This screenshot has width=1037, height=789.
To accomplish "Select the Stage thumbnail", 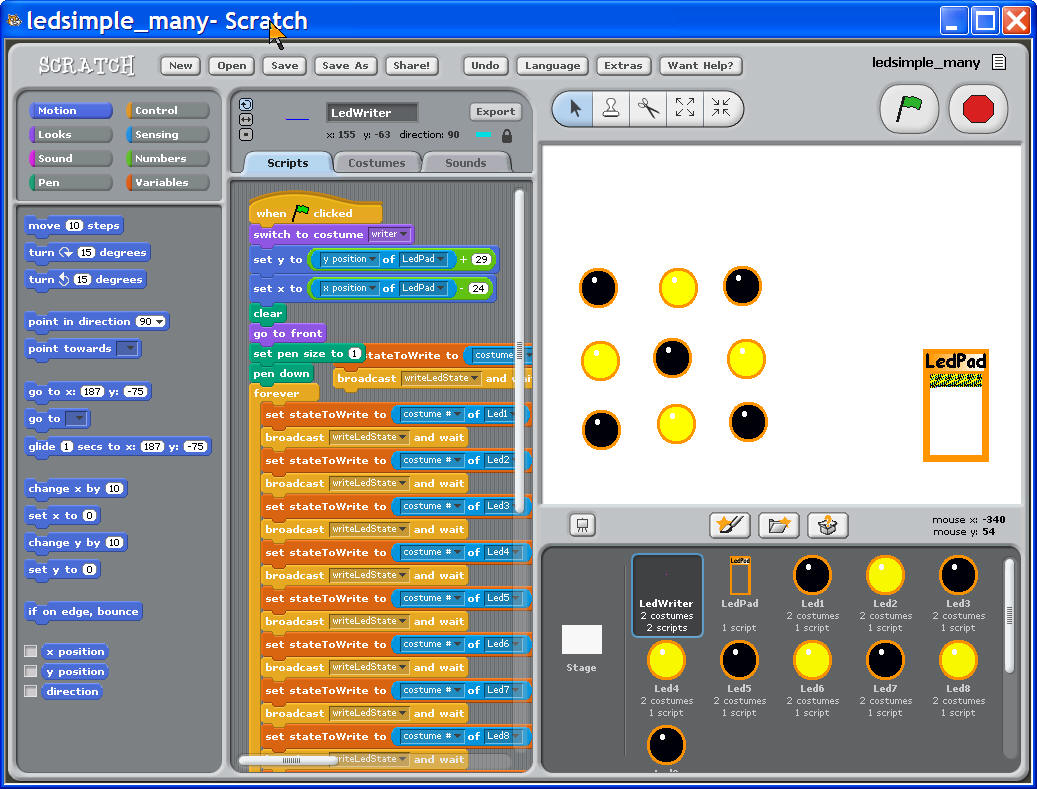I will point(581,648).
